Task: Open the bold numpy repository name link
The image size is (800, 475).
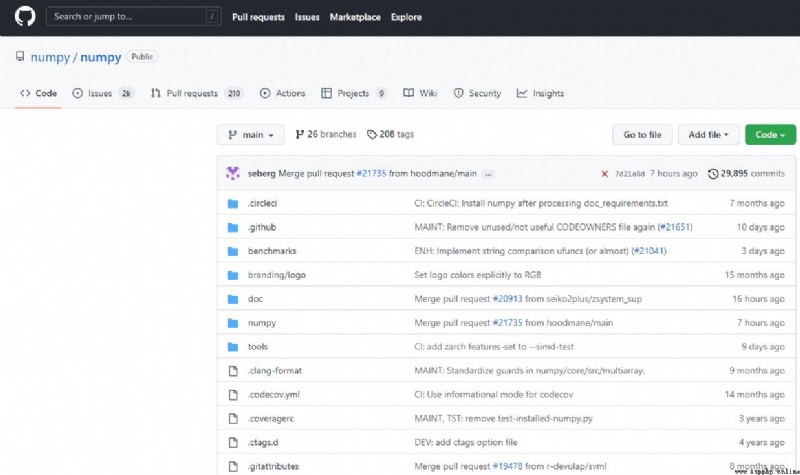Action: (x=101, y=57)
